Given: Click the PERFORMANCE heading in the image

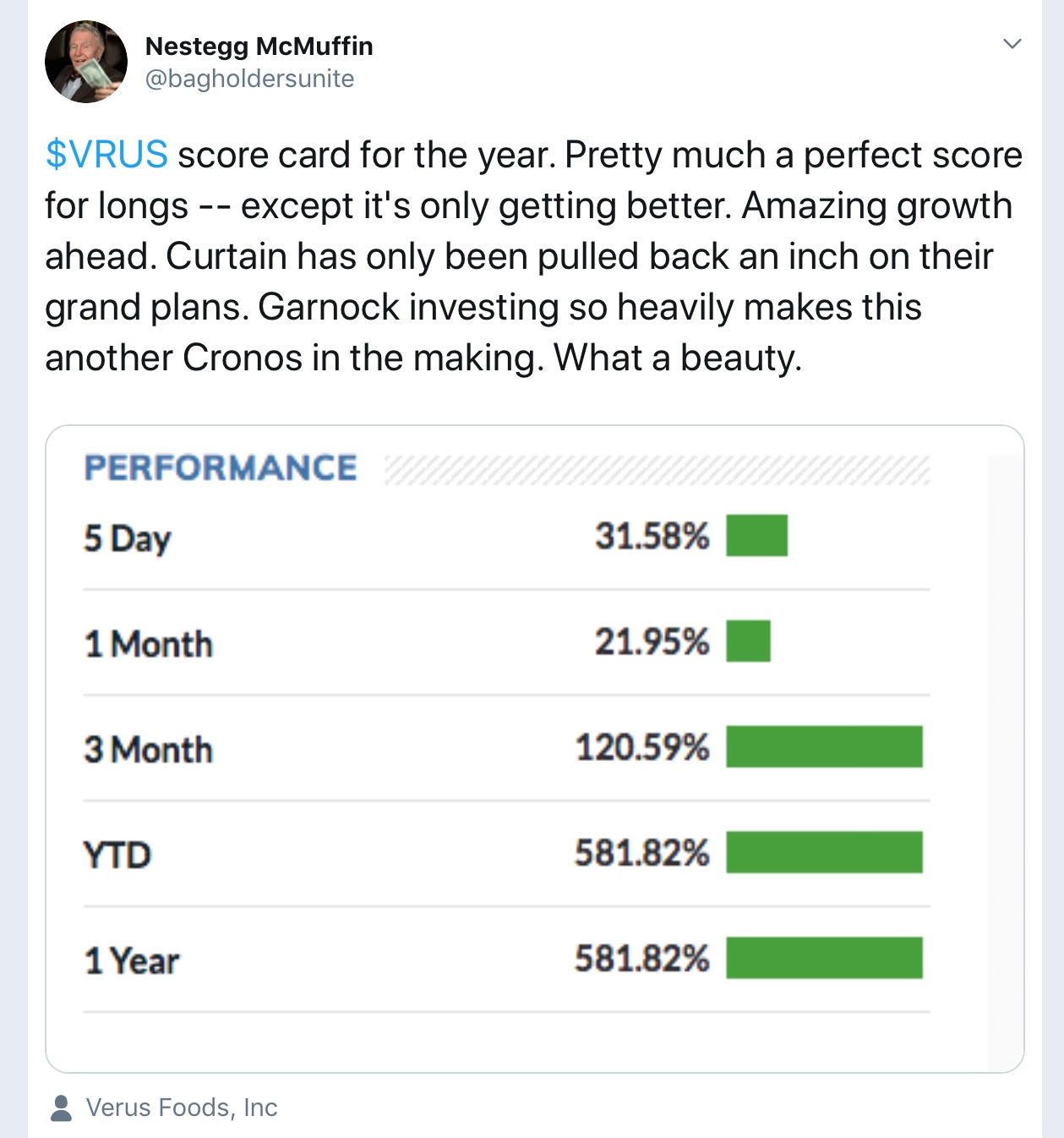Looking at the screenshot, I should pyautogui.click(x=221, y=468).
